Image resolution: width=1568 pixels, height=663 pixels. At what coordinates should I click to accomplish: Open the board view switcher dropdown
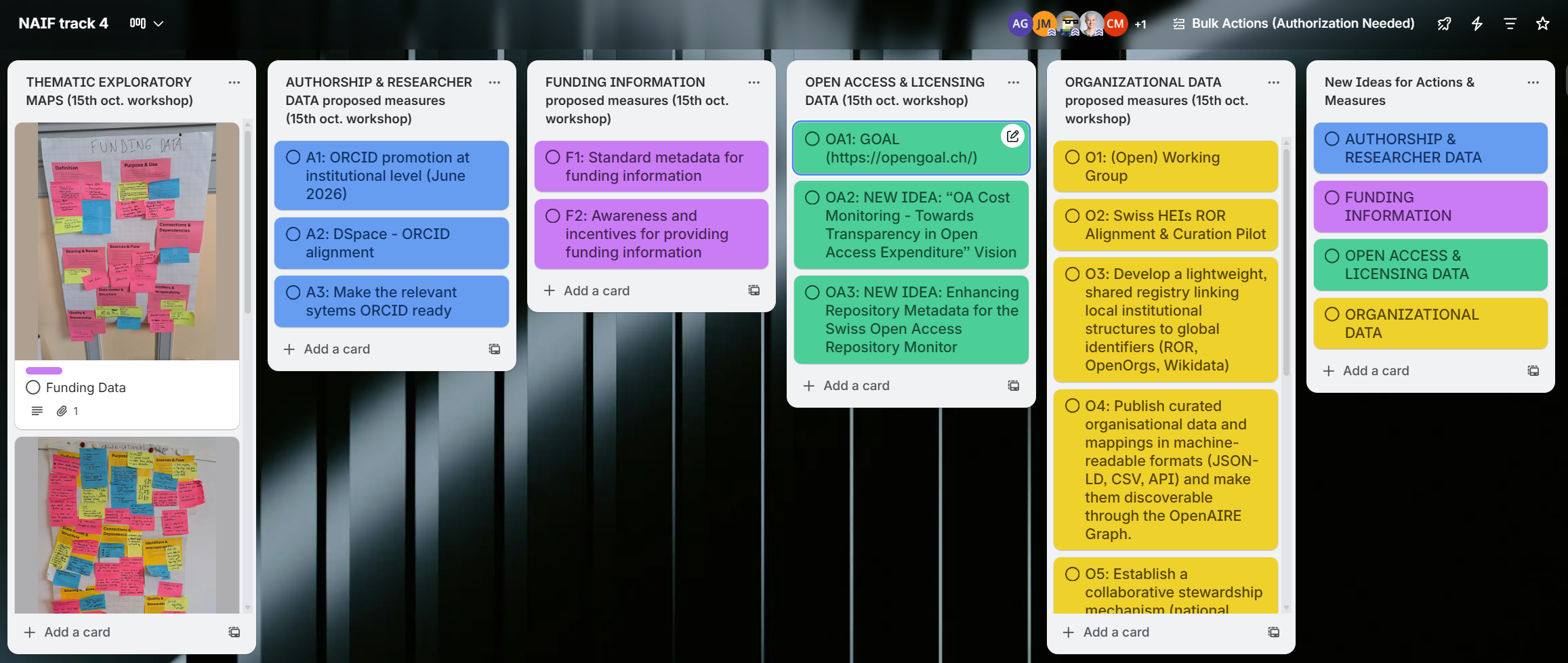click(146, 23)
